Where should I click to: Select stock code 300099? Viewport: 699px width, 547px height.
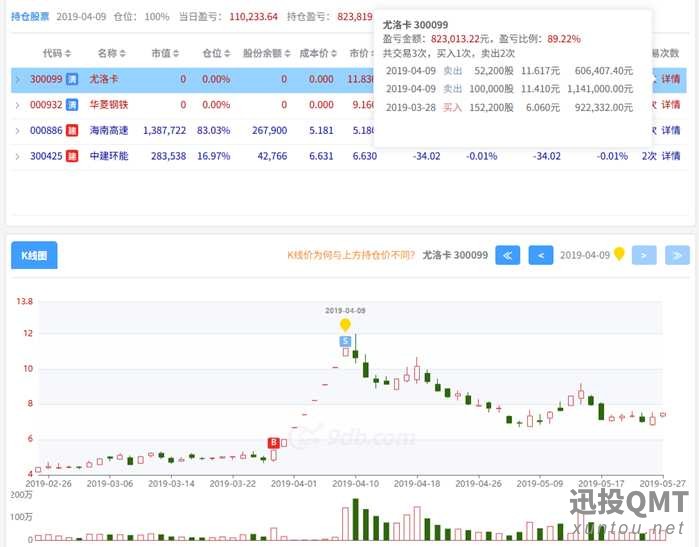click(x=46, y=79)
